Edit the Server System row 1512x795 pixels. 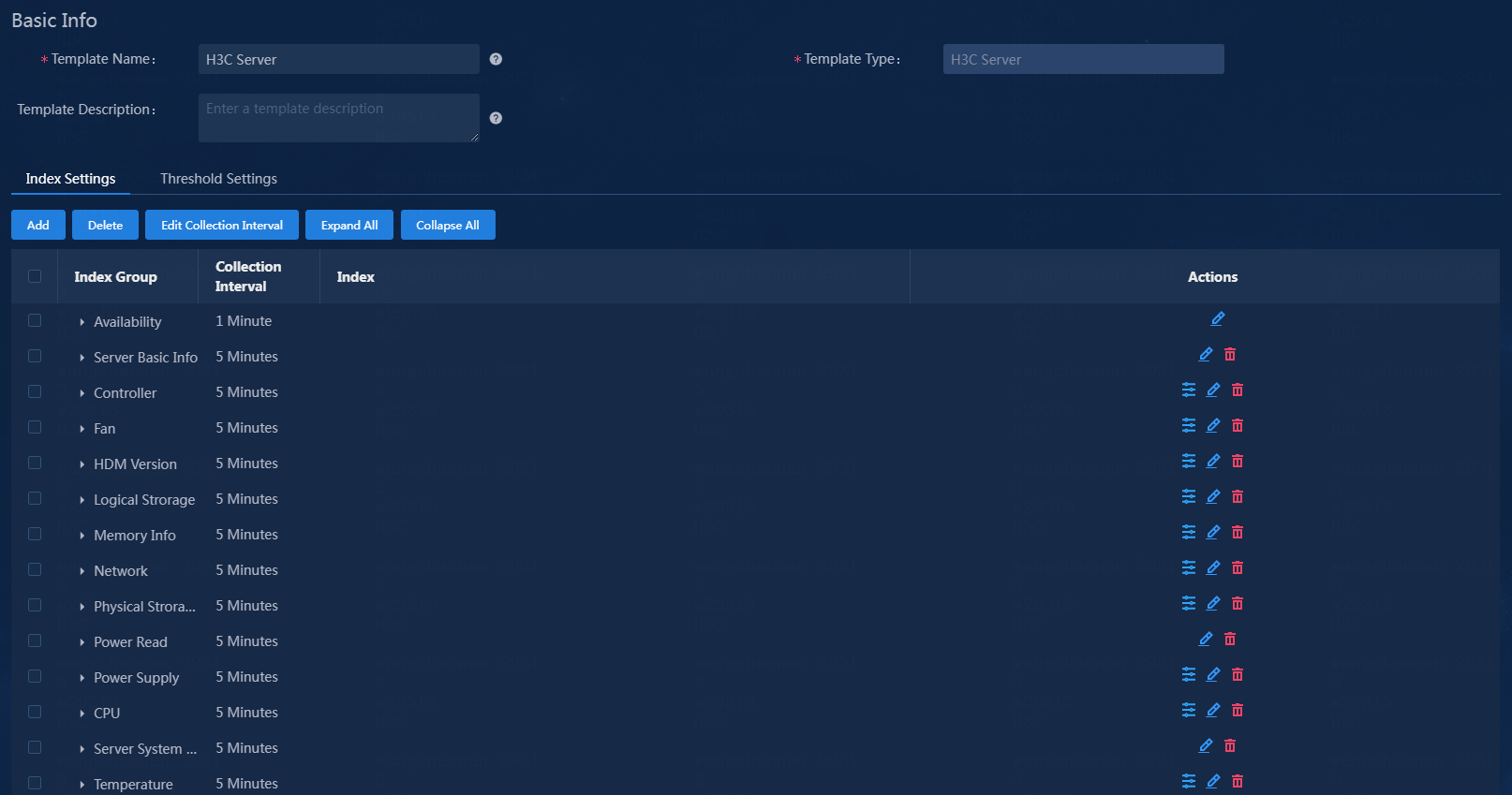1206,746
